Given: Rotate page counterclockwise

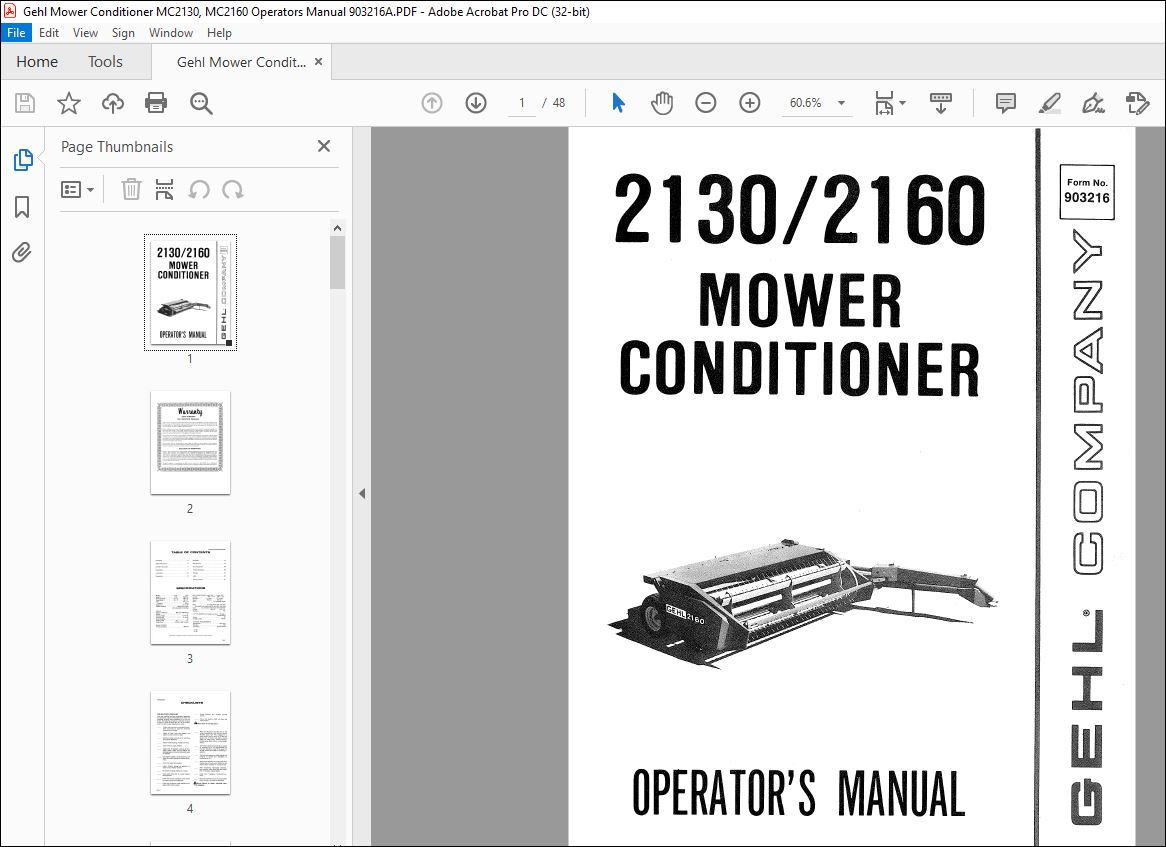Looking at the screenshot, I should [x=199, y=190].
